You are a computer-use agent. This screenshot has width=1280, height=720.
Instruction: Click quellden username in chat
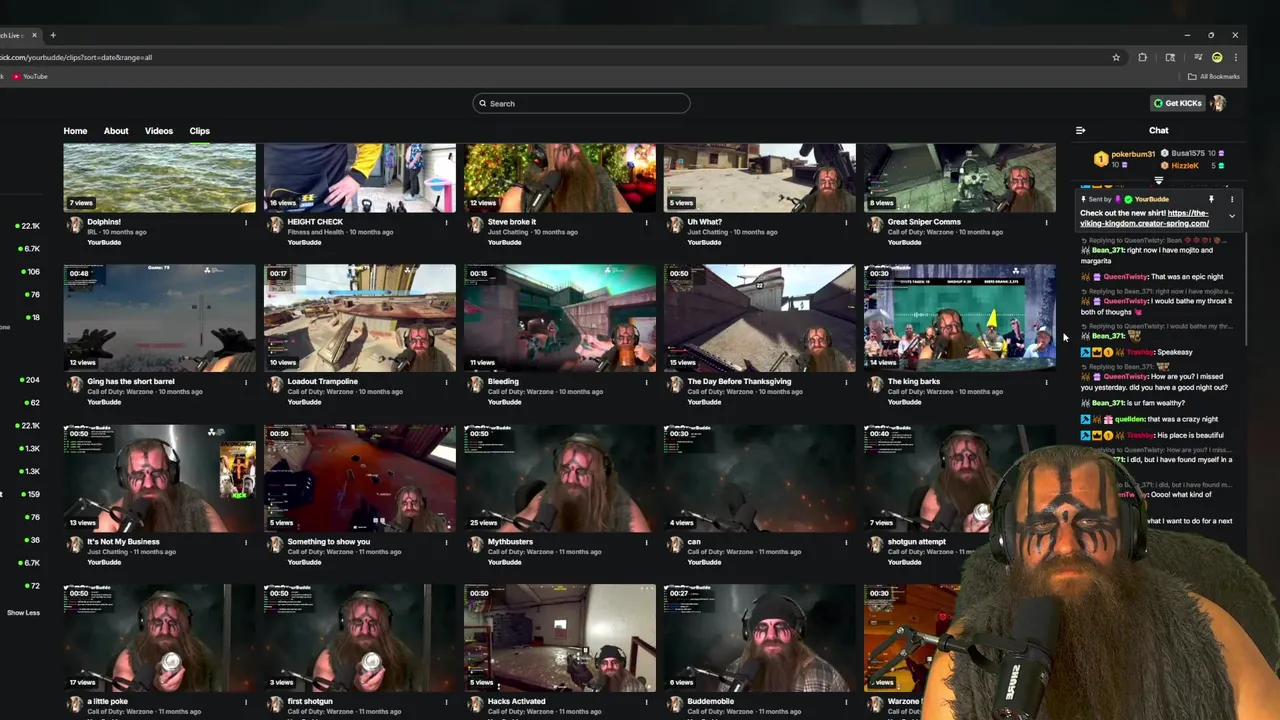tap(1129, 419)
